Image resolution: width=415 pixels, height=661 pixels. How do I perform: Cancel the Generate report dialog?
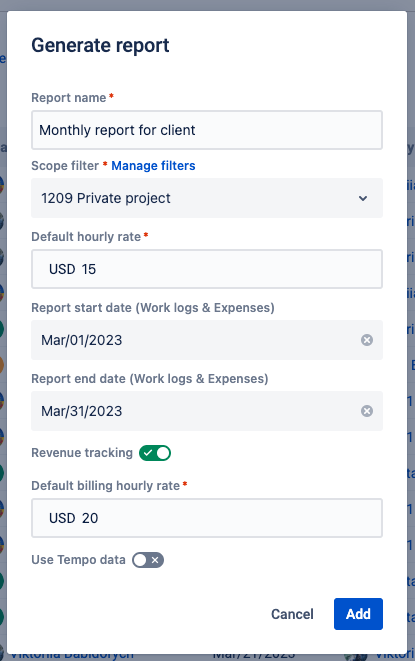[292, 614]
